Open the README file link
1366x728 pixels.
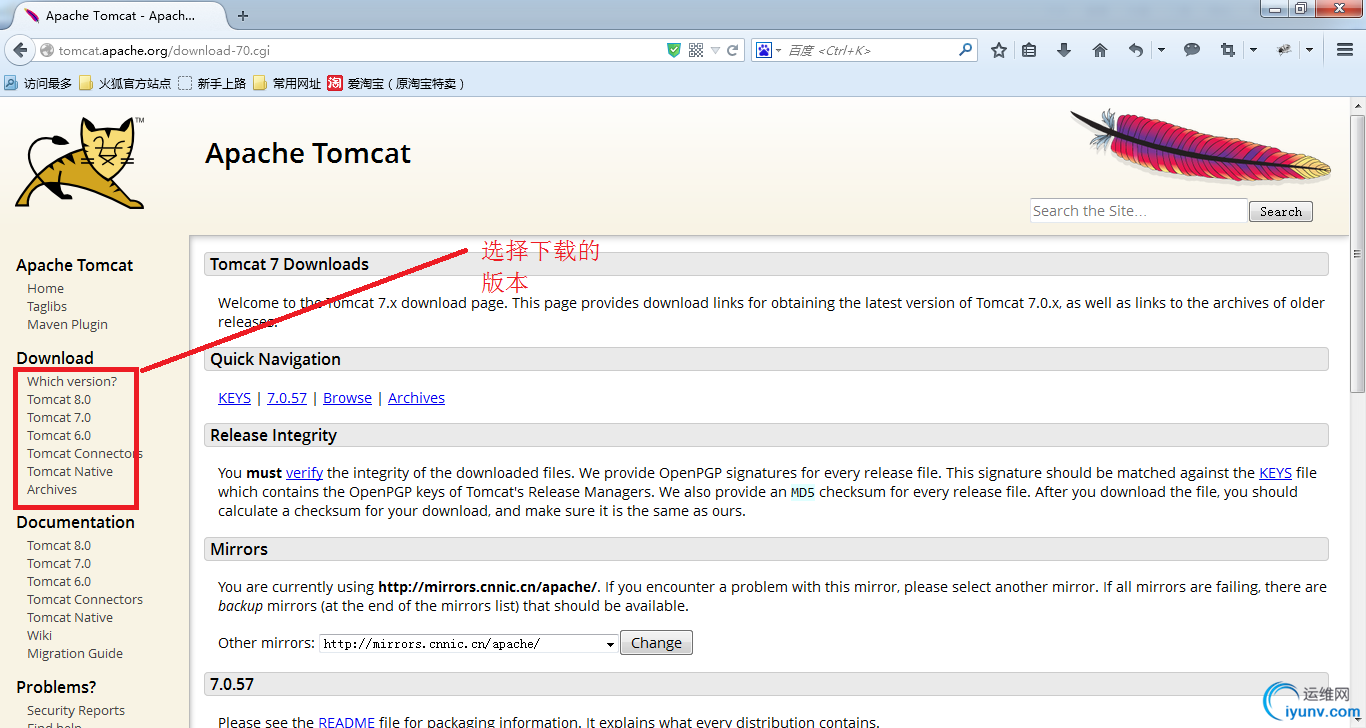(346, 721)
